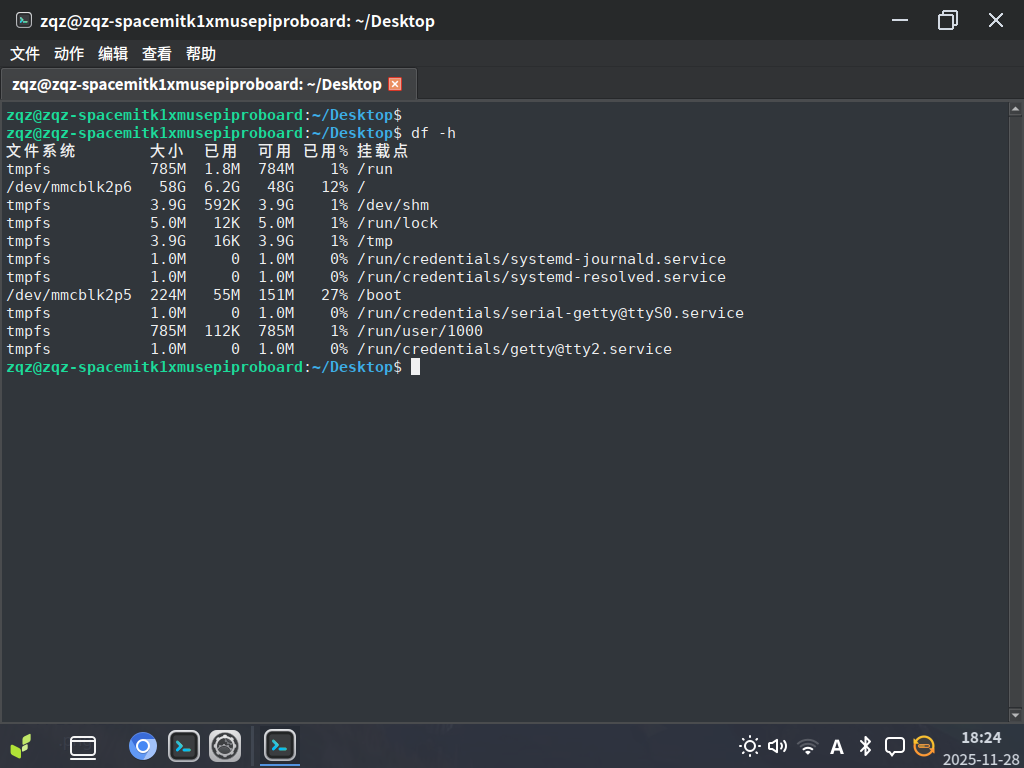The image size is (1024, 768).
Task: Click the terminal icon in the title bar
Action: [x=24, y=20]
